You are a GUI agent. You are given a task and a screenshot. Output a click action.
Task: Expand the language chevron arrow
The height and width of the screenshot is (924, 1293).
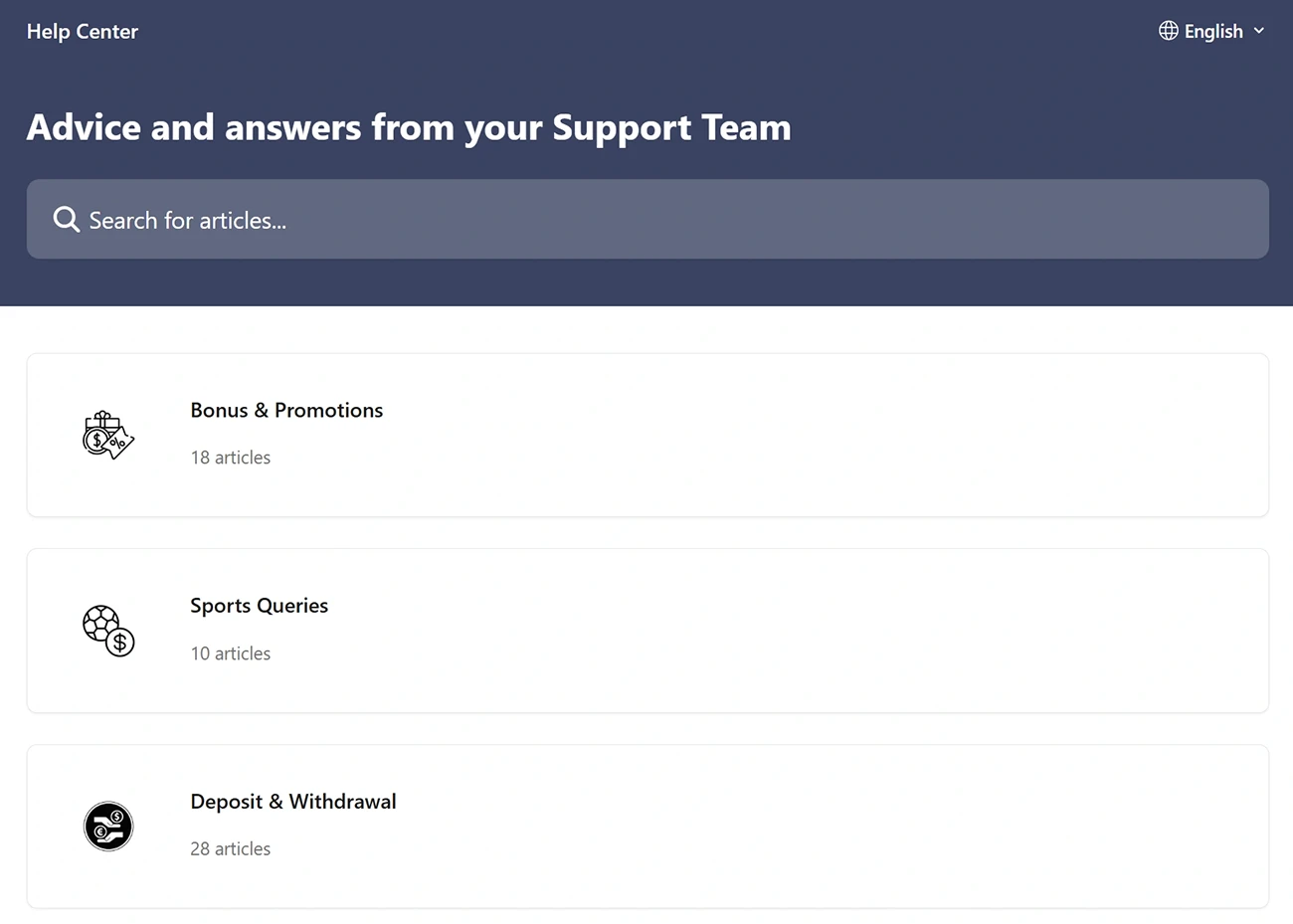(x=1259, y=31)
